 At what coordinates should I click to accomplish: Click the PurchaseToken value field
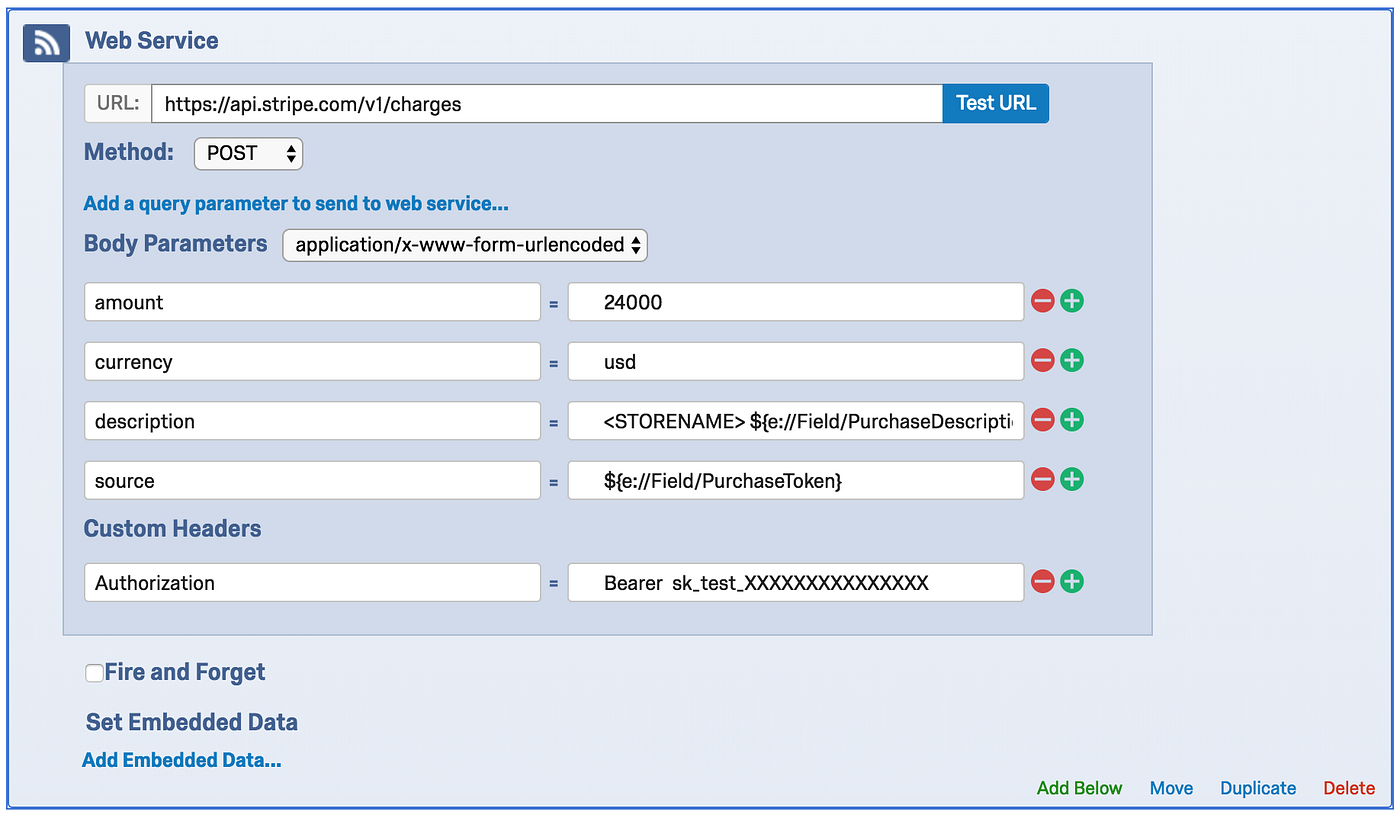pos(796,480)
